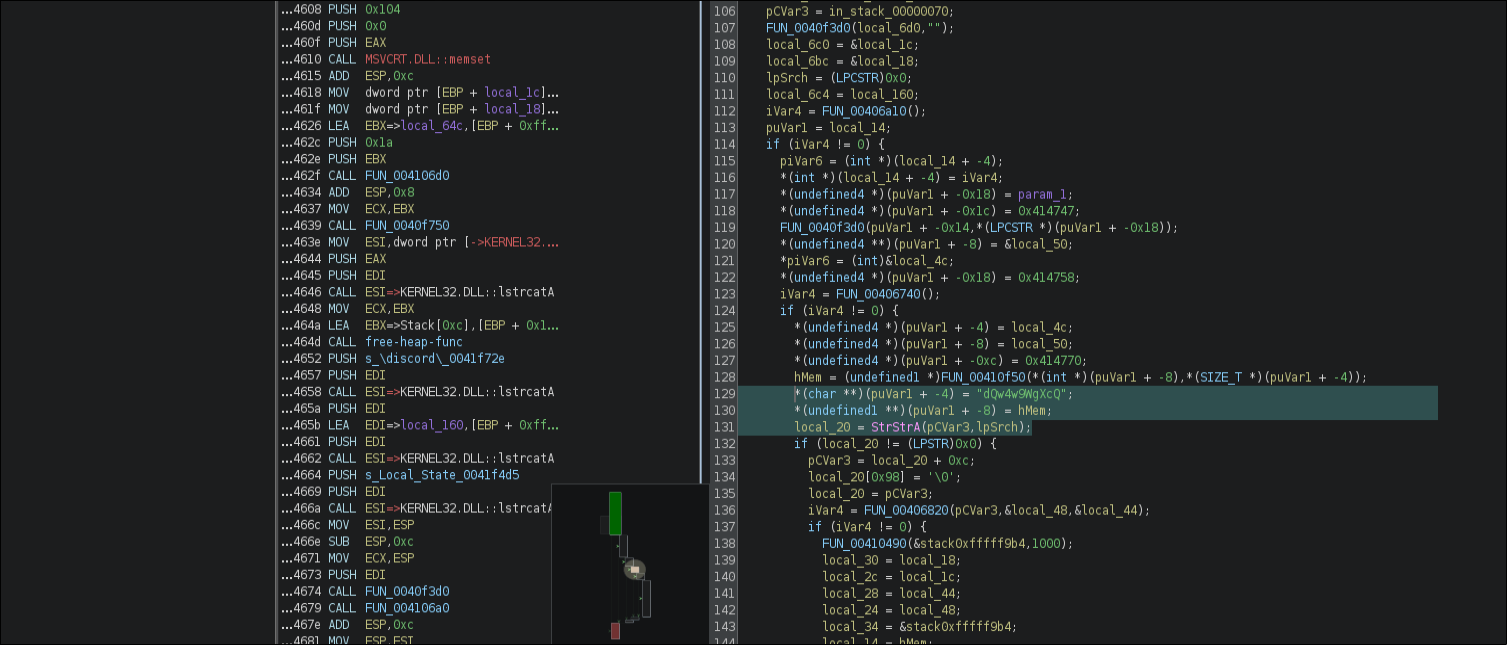Select the PUSH EBX instruction at 462e
This screenshot has height=645, width=1507.
pos(333,159)
